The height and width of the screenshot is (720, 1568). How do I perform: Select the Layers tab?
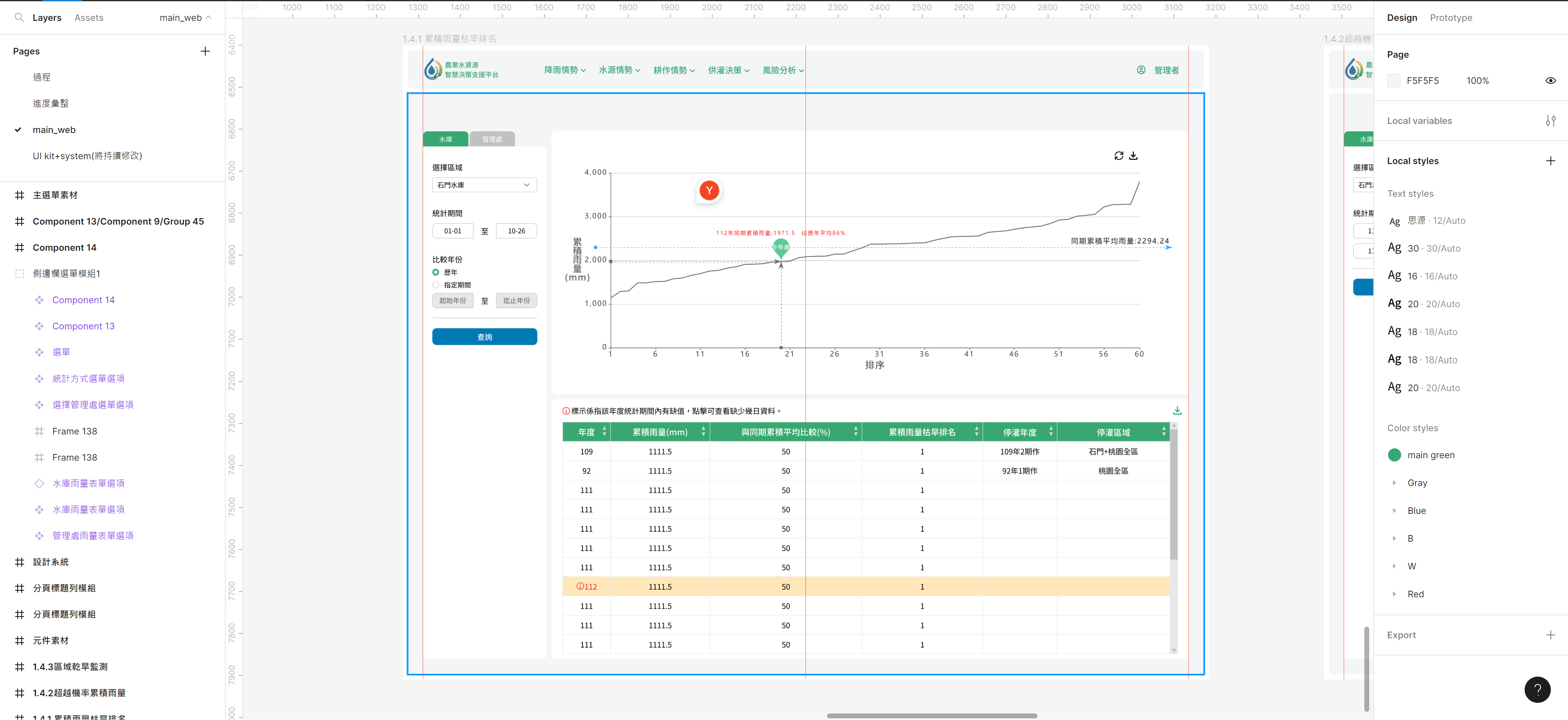click(47, 18)
